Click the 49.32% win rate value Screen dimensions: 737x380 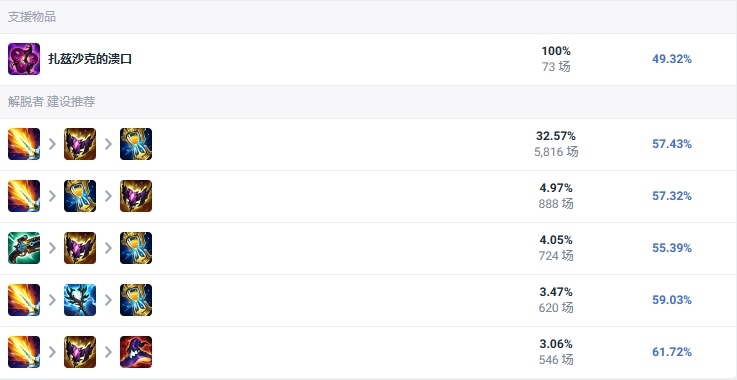coord(672,59)
